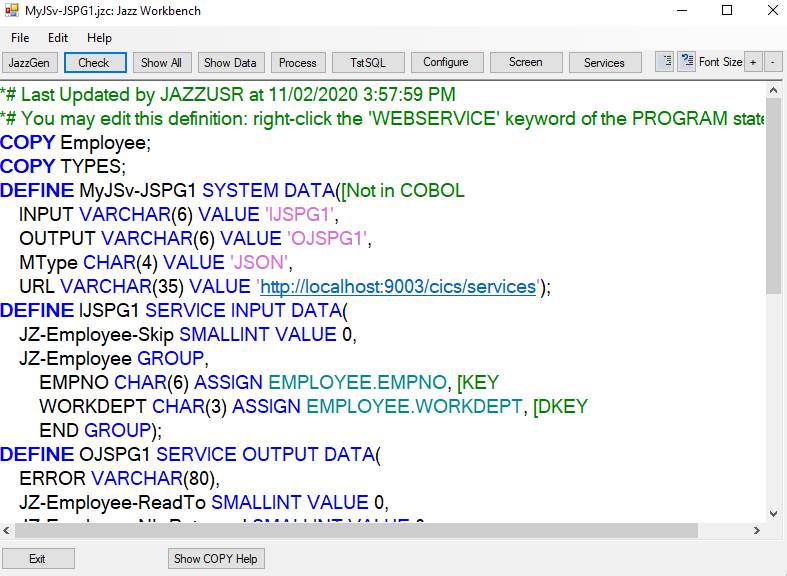Click the 'IJSPG1' string value on INPUT line
This screenshot has height=576, width=787.
[x=299, y=215]
